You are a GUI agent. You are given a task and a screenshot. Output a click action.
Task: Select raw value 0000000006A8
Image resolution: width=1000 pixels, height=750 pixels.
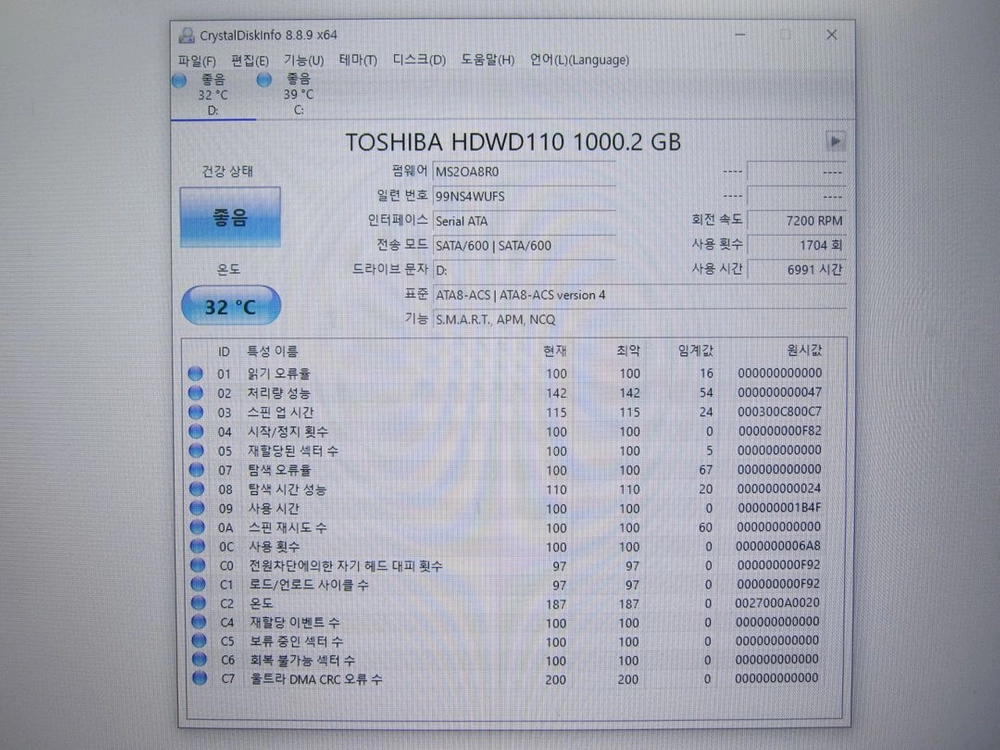coord(778,546)
